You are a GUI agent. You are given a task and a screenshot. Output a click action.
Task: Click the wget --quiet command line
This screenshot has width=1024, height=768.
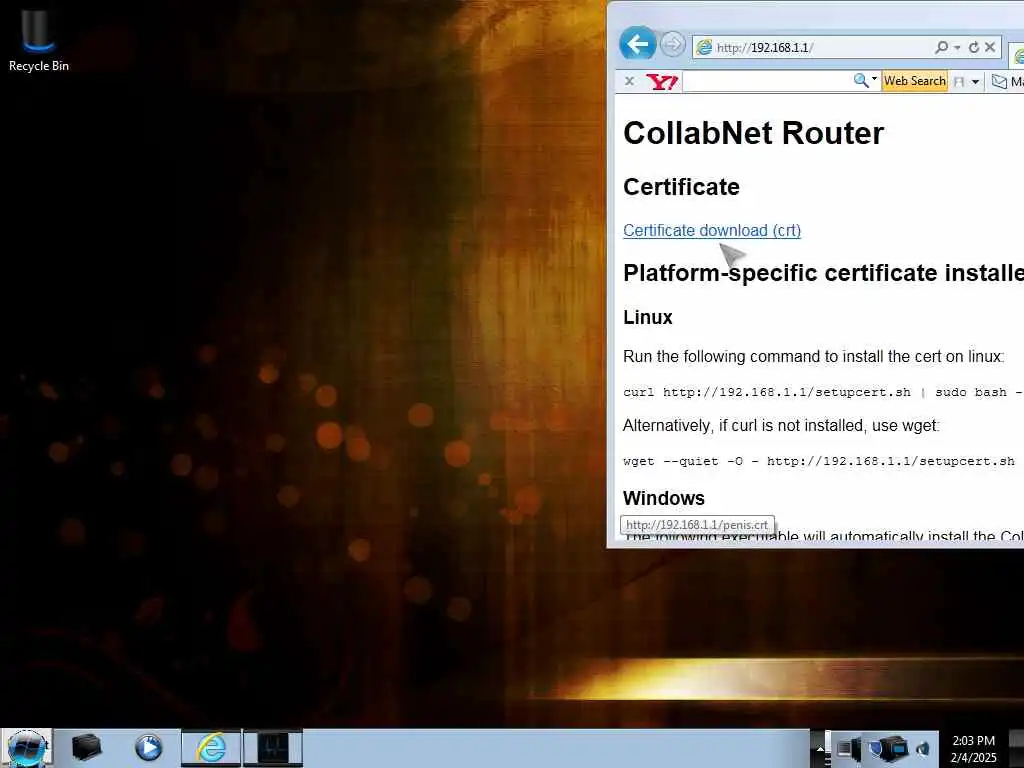click(x=819, y=462)
